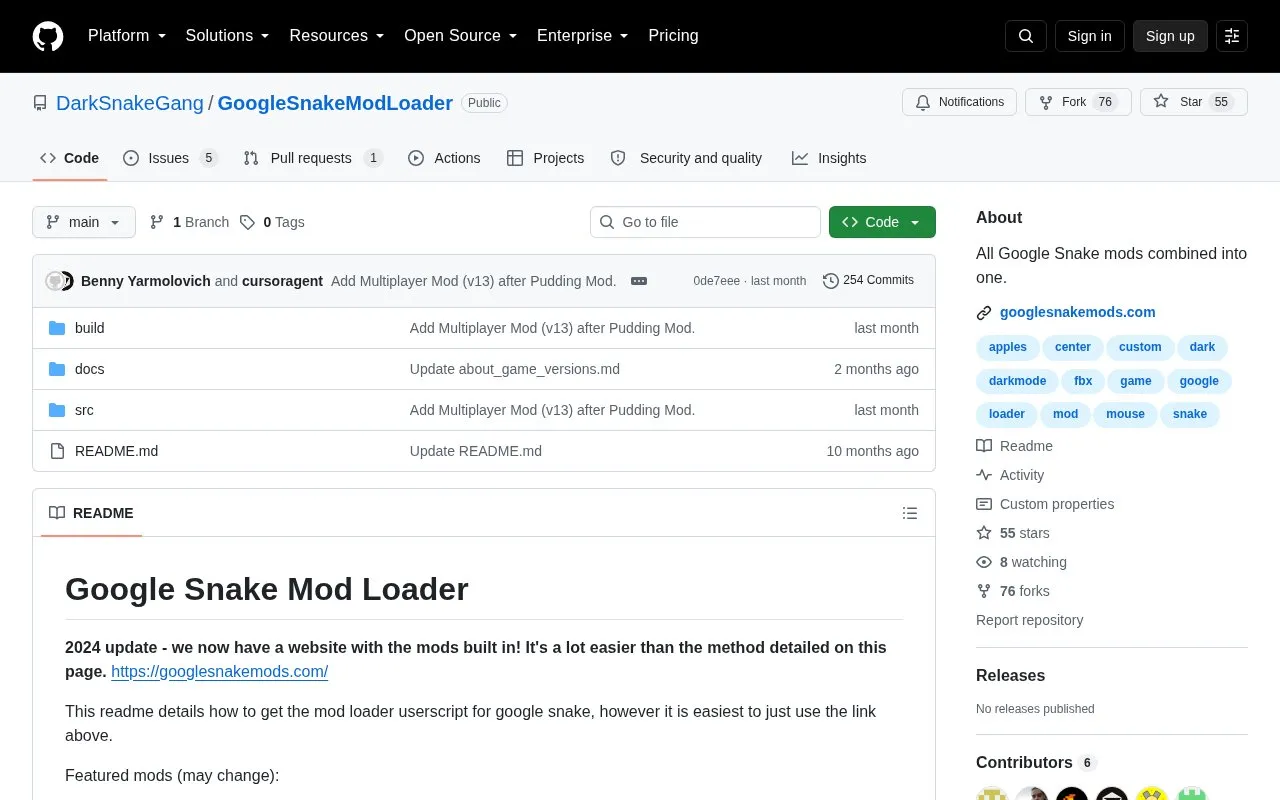Open the main branch dropdown

click(x=84, y=222)
